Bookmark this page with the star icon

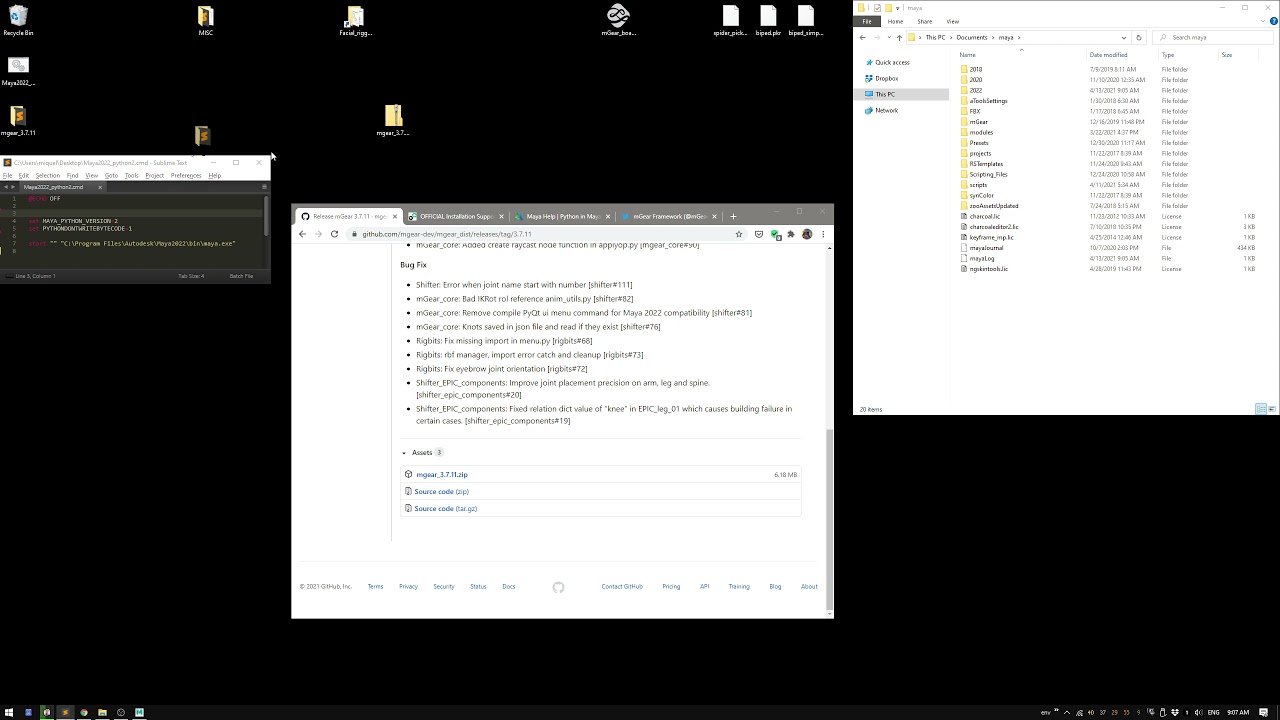click(x=739, y=234)
